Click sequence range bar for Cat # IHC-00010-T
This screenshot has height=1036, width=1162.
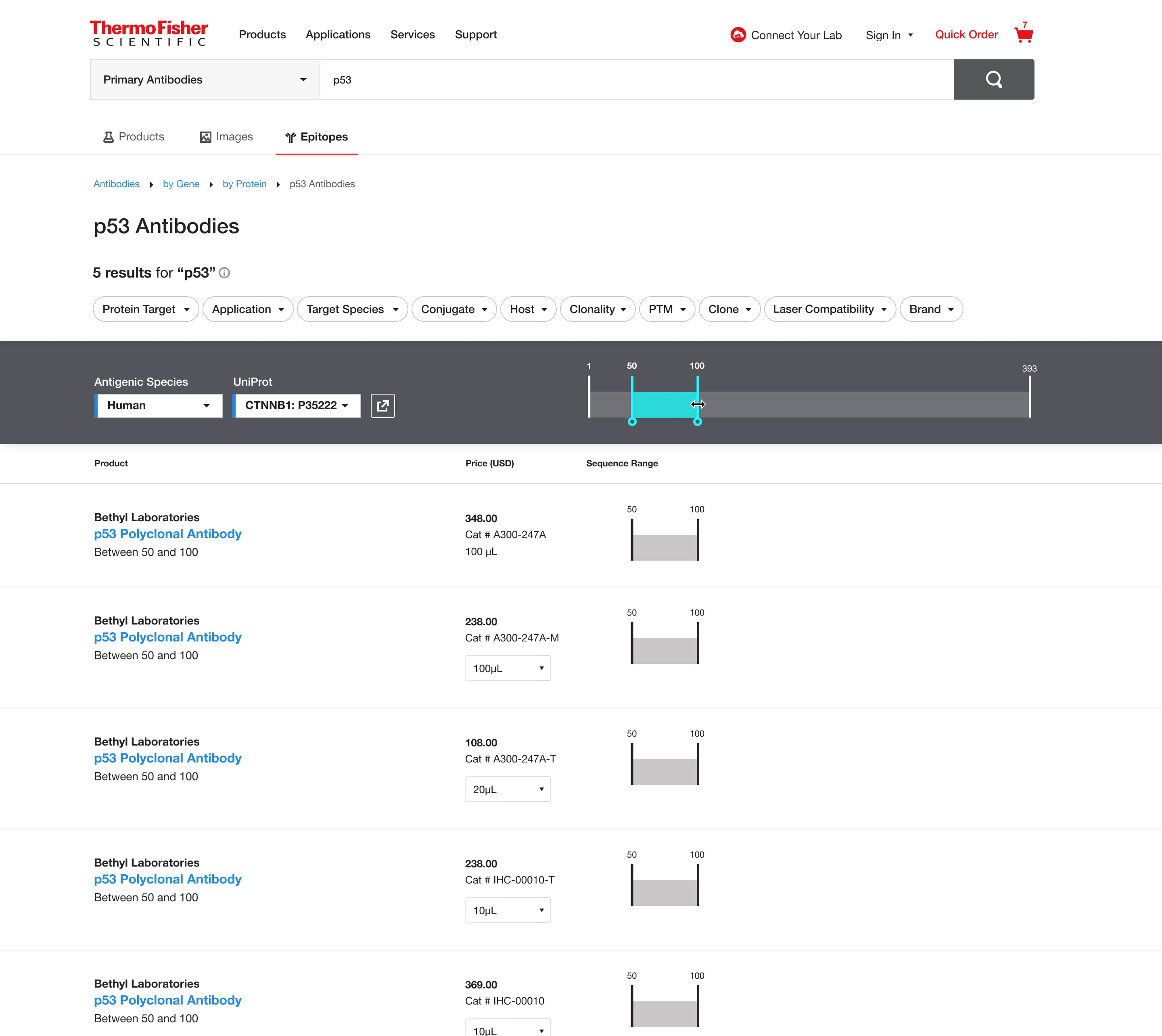pos(665,893)
